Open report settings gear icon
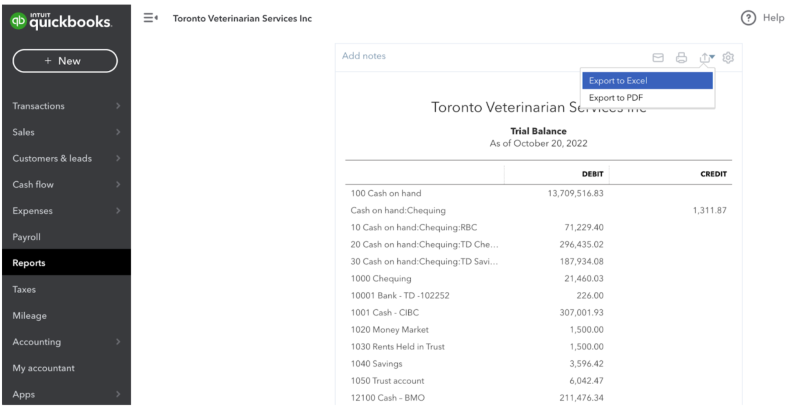 click(x=727, y=59)
